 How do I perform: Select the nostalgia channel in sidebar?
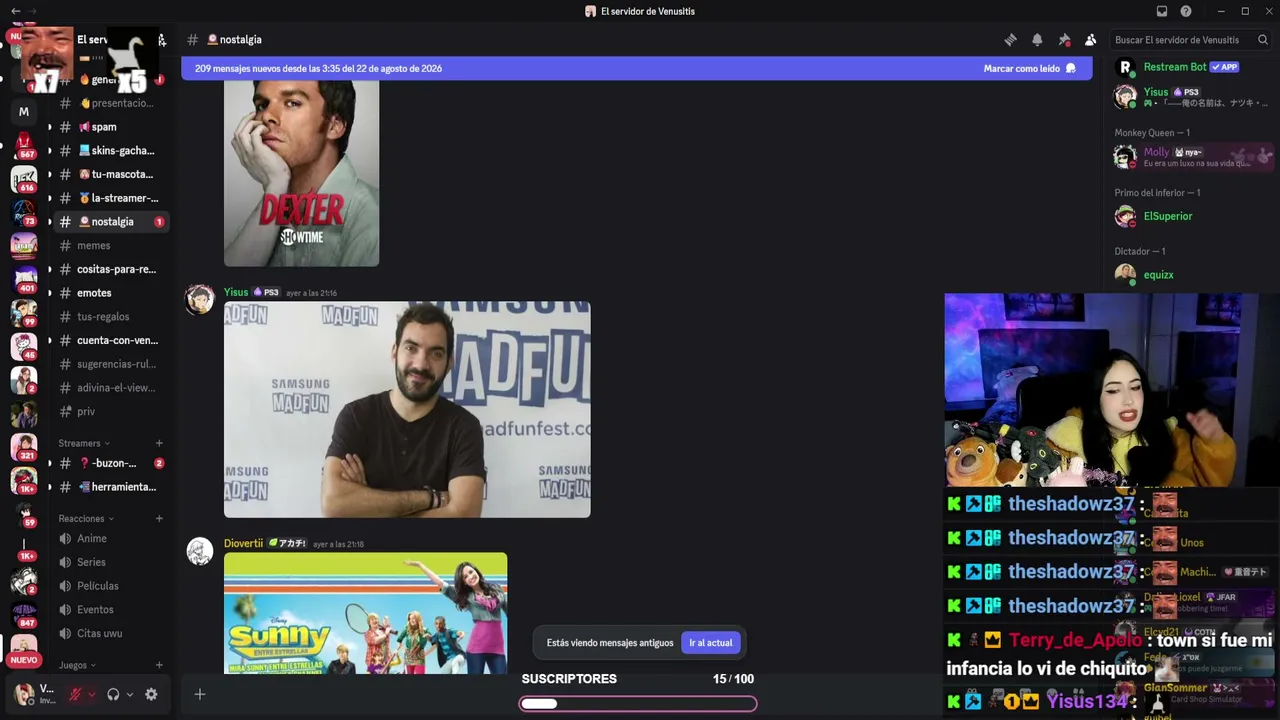coord(110,222)
